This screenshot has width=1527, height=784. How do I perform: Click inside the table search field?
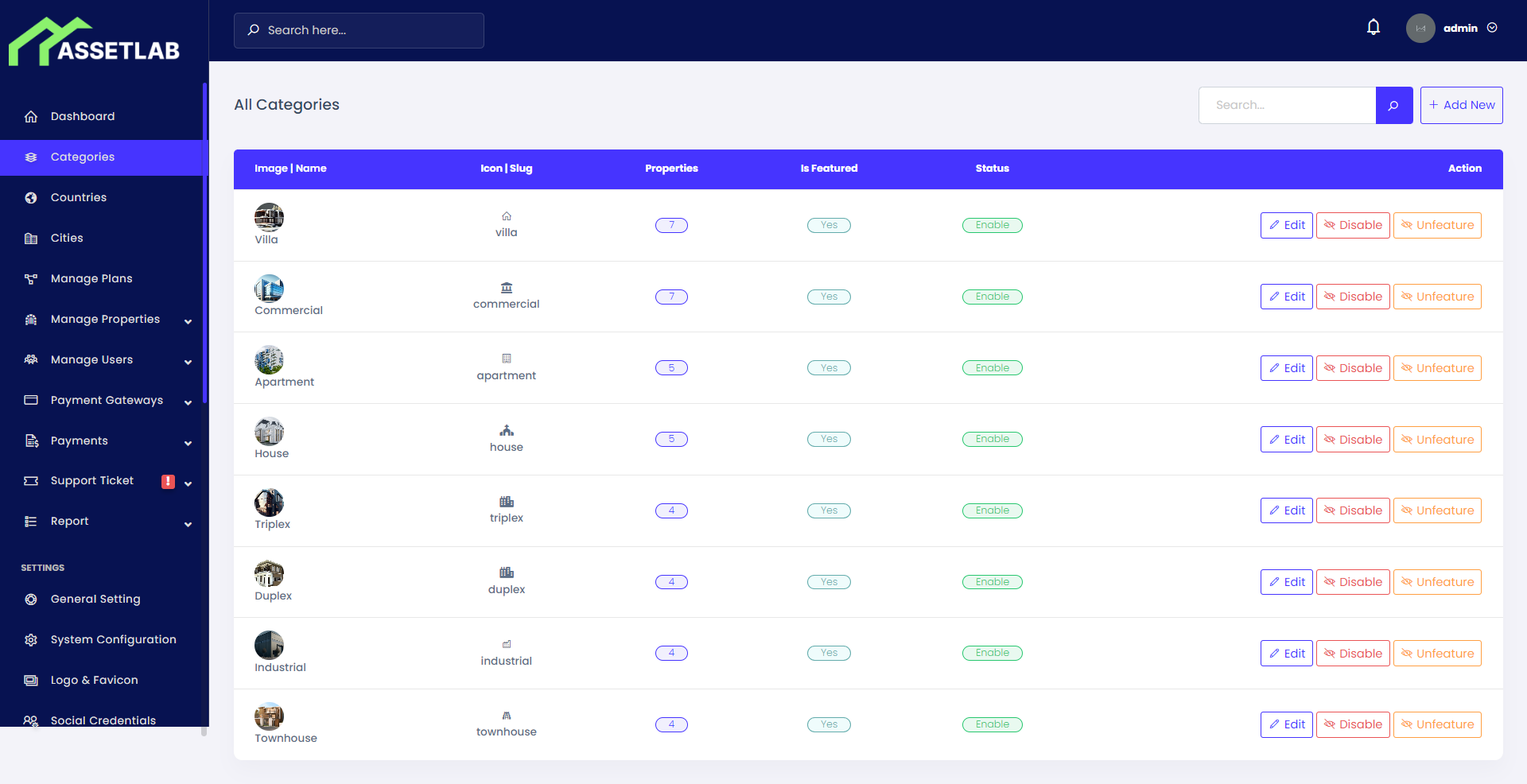pos(1288,105)
